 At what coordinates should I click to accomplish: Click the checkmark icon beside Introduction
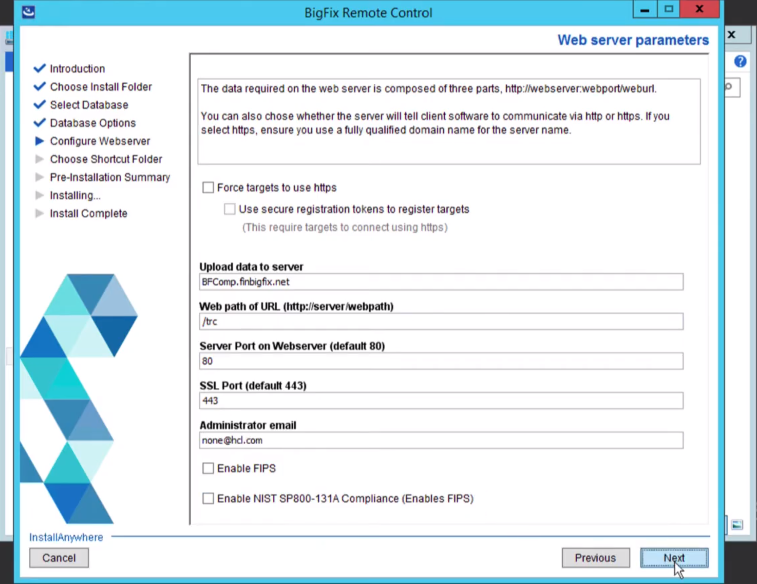pyautogui.click(x=40, y=69)
